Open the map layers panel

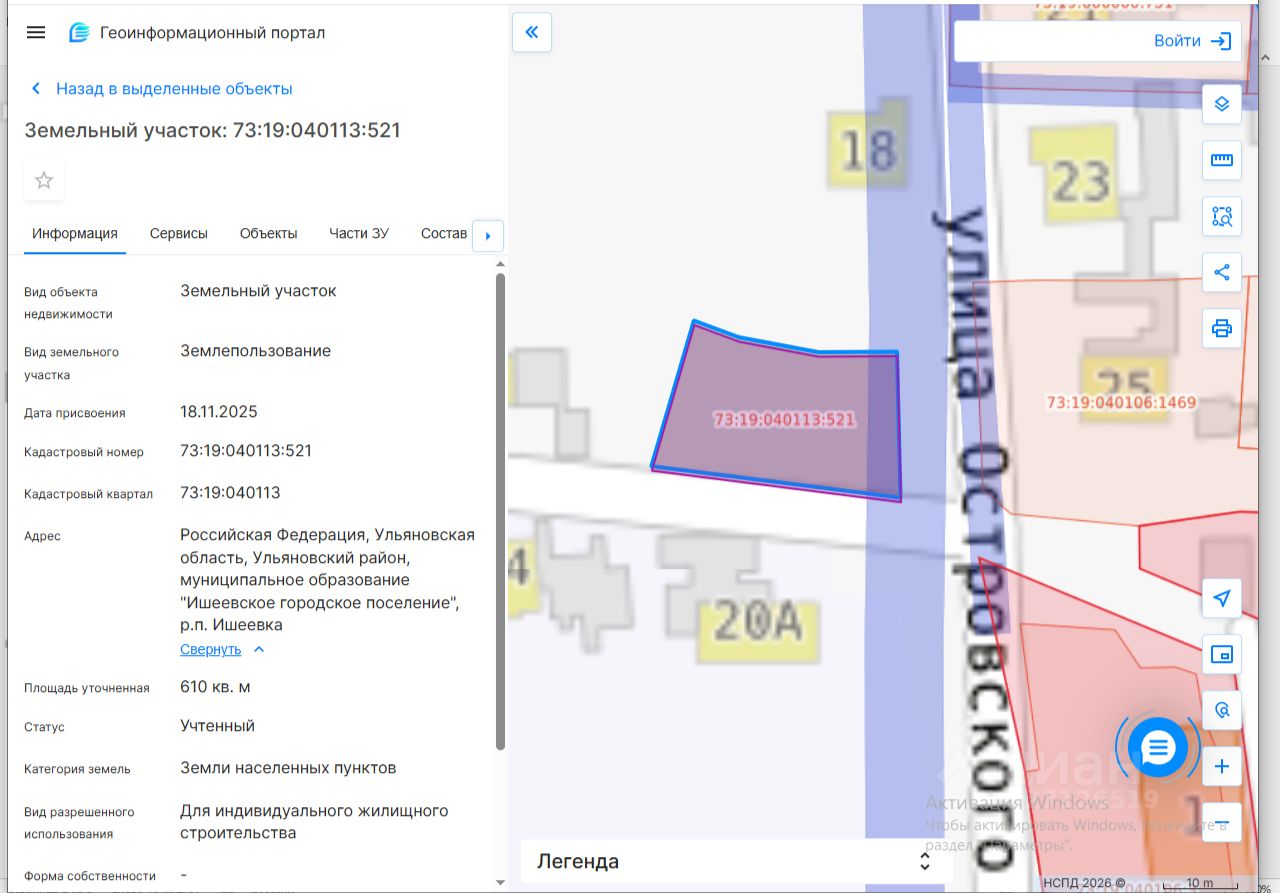pyautogui.click(x=1222, y=104)
